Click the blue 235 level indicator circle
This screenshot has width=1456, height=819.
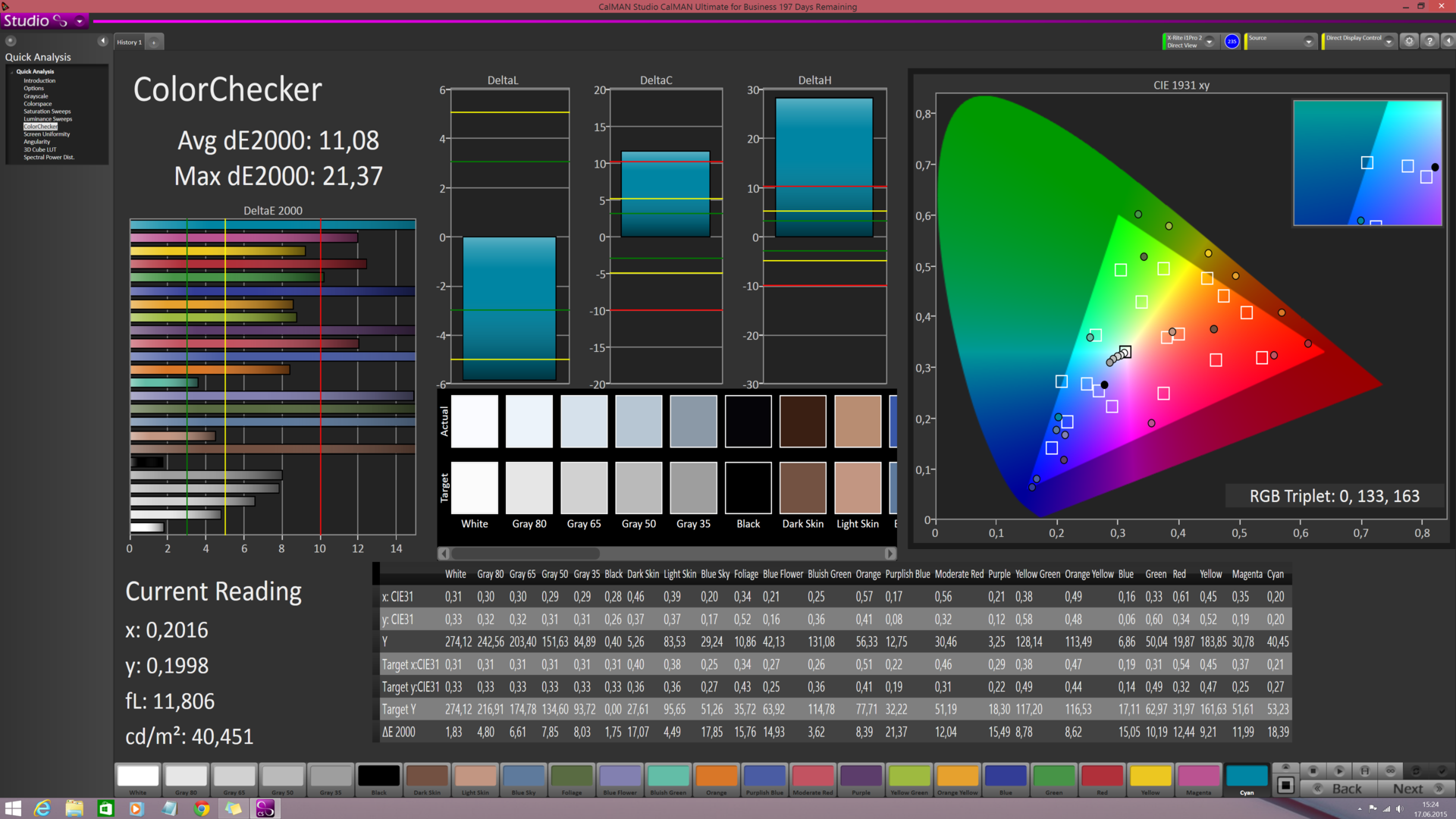tap(1232, 42)
